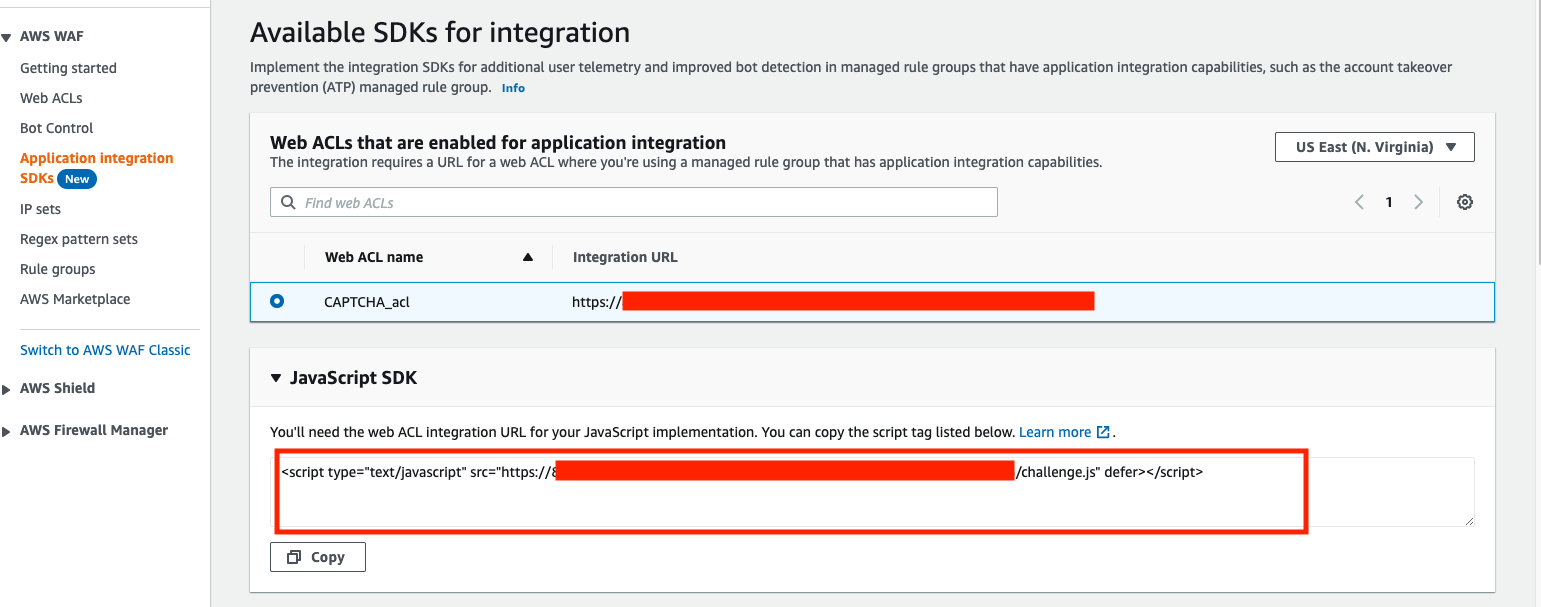
Task: Open the Learn more link
Action: (1055, 432)
